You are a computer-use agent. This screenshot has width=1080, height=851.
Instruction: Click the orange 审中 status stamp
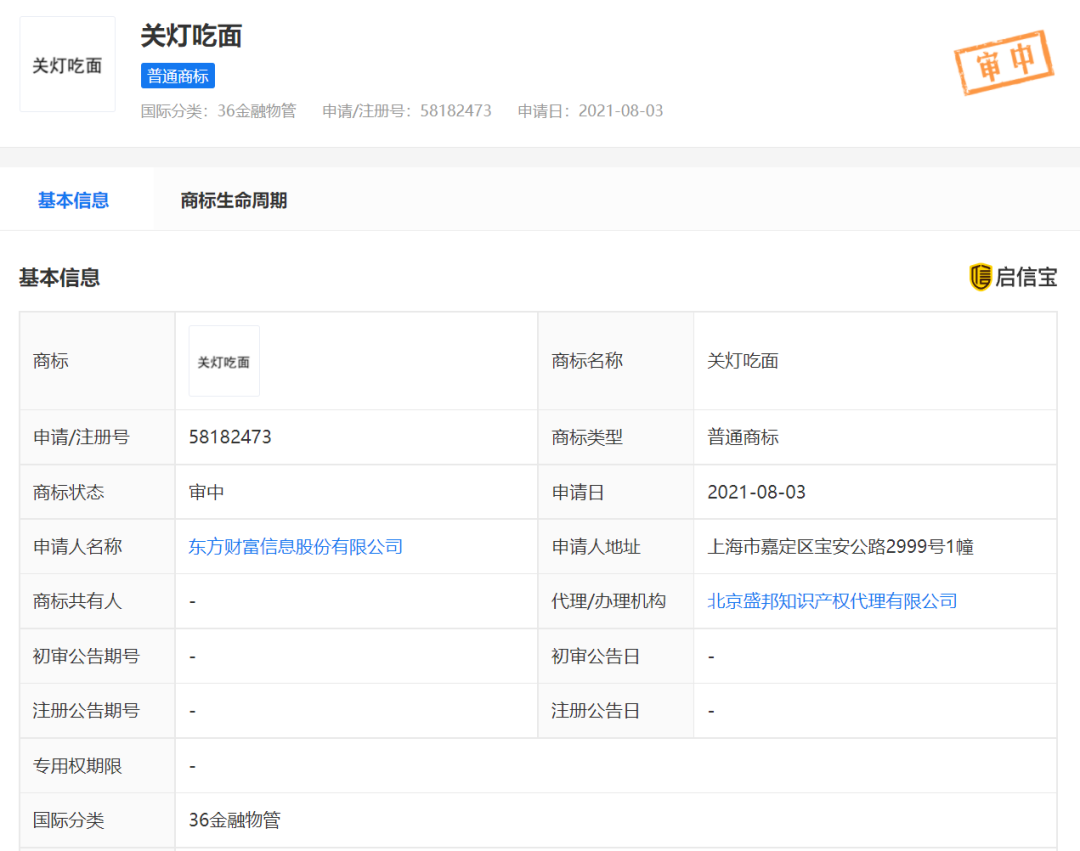pos(1004,62)
